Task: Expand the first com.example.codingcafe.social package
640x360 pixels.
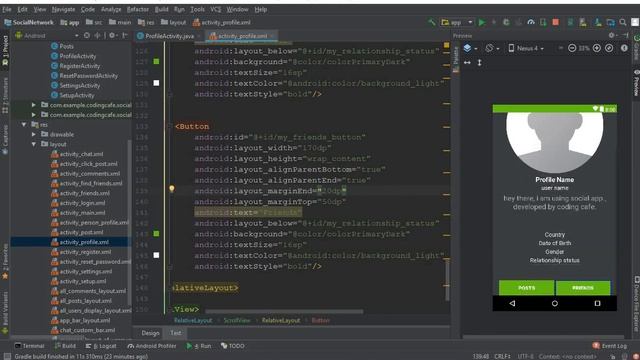Action: point(34,105)
